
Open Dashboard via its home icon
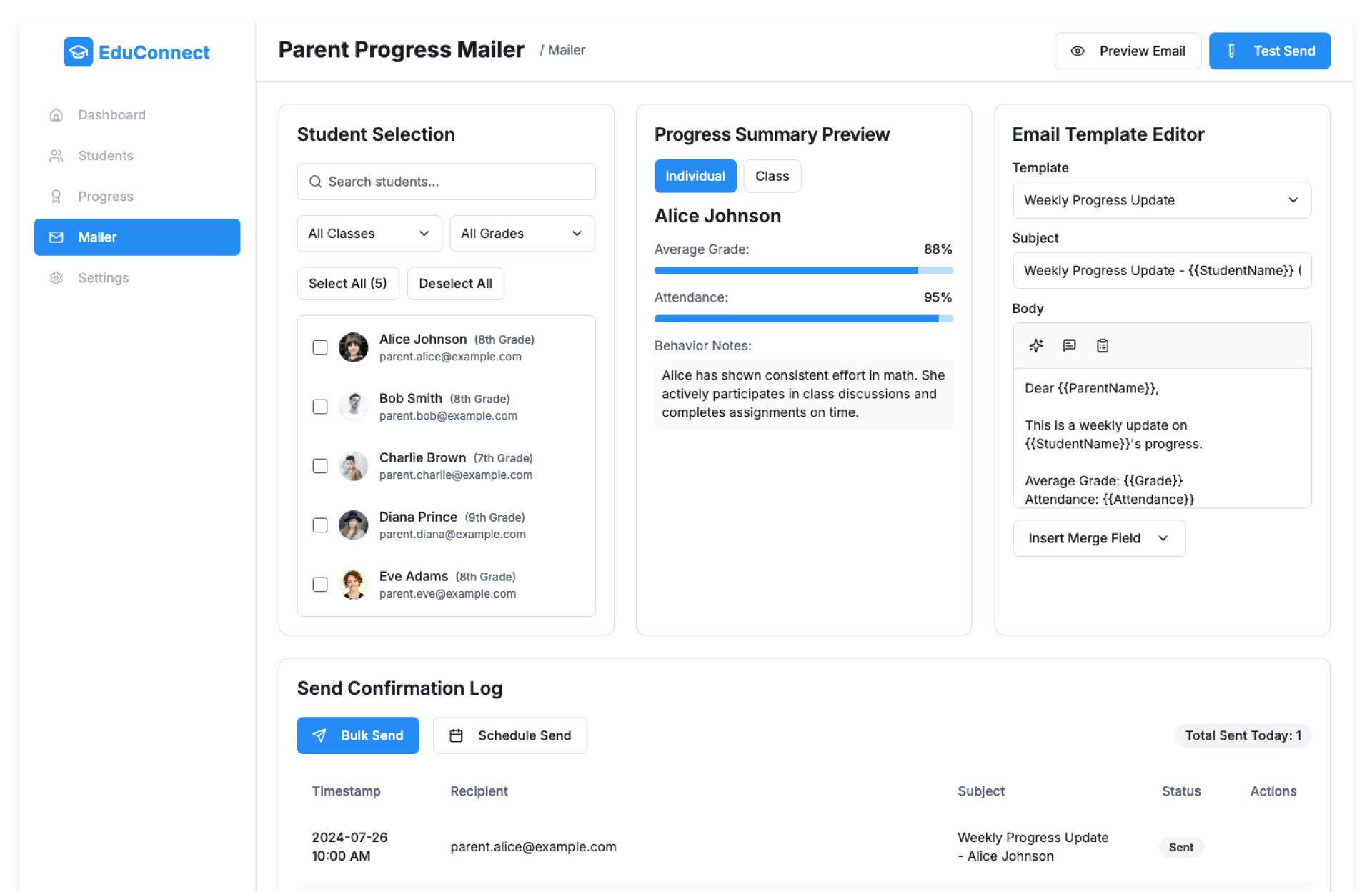click(x=56, y=115)
